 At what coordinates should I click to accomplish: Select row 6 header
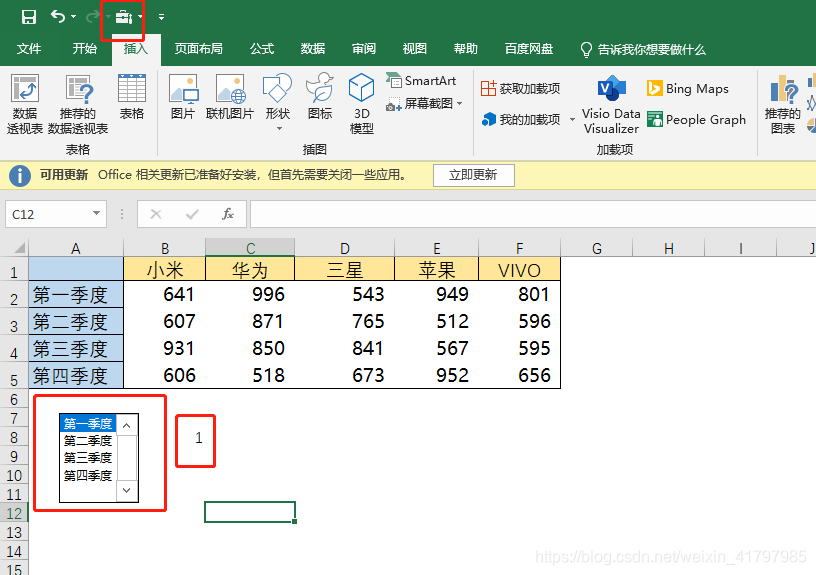click(14, 400)
